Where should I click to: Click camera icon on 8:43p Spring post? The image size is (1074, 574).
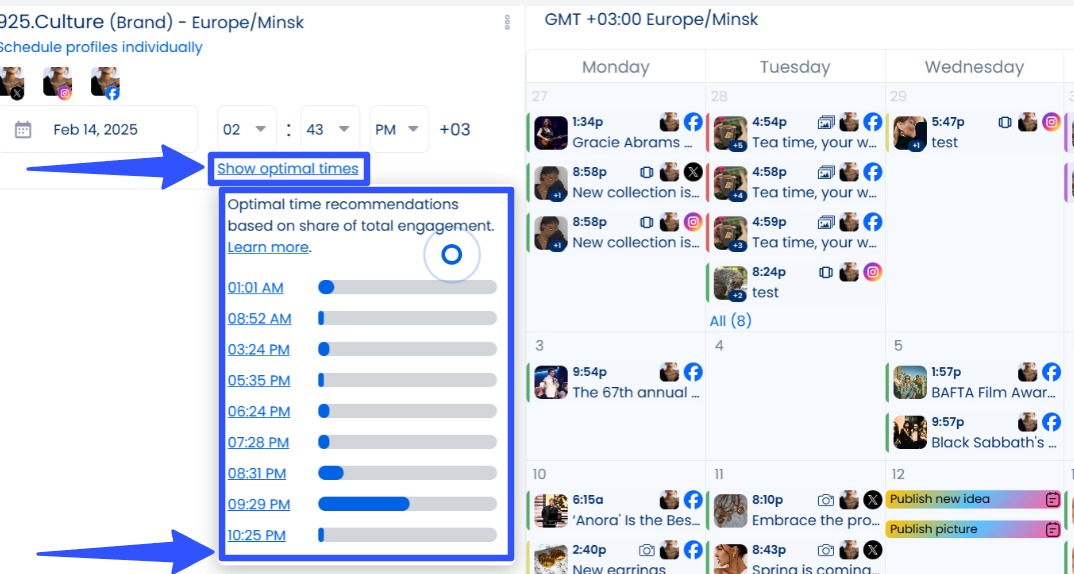[x=826, y=550]
